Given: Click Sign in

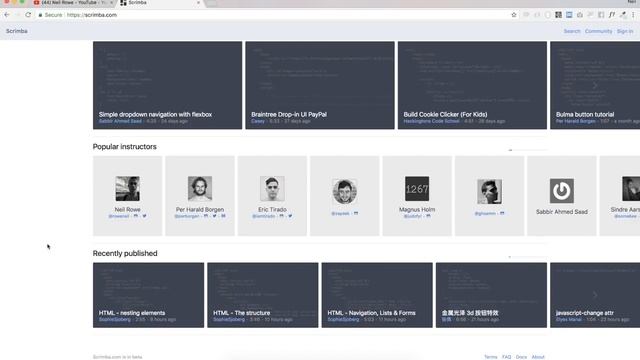Looking at the screenshot, I should [x=625, y=31].
